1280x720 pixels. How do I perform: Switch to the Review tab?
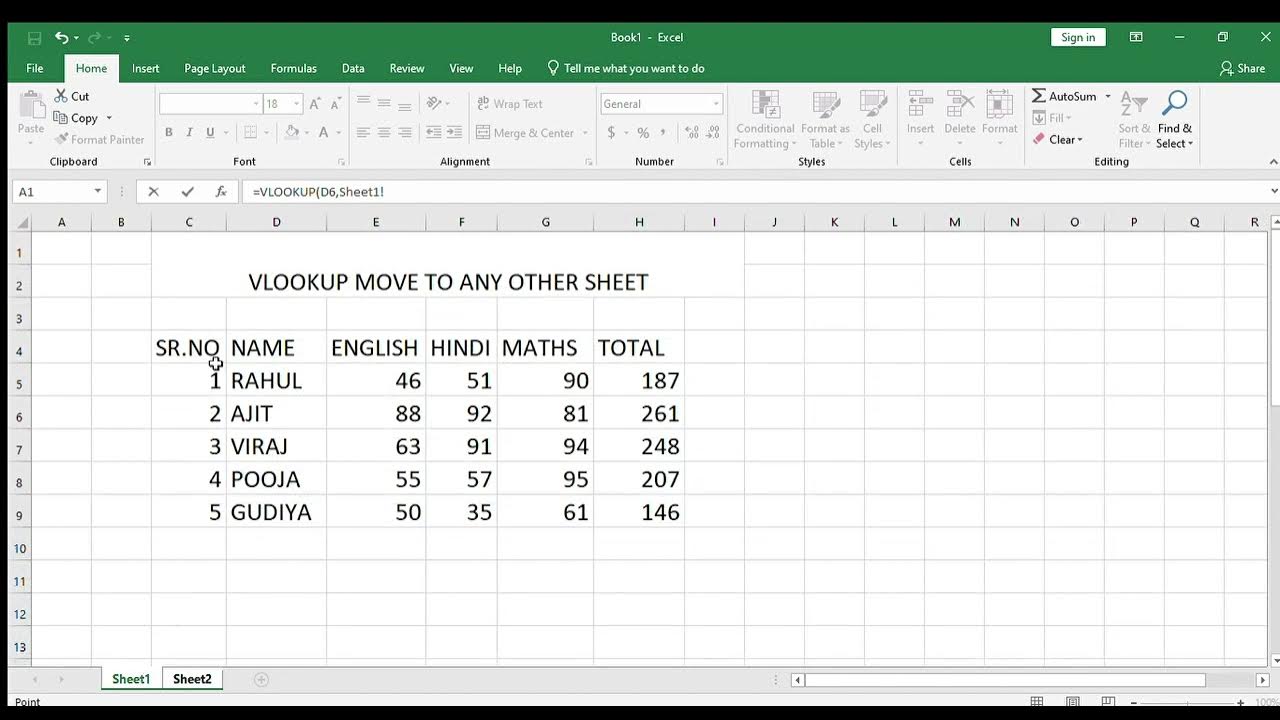(x=407, y=69)
